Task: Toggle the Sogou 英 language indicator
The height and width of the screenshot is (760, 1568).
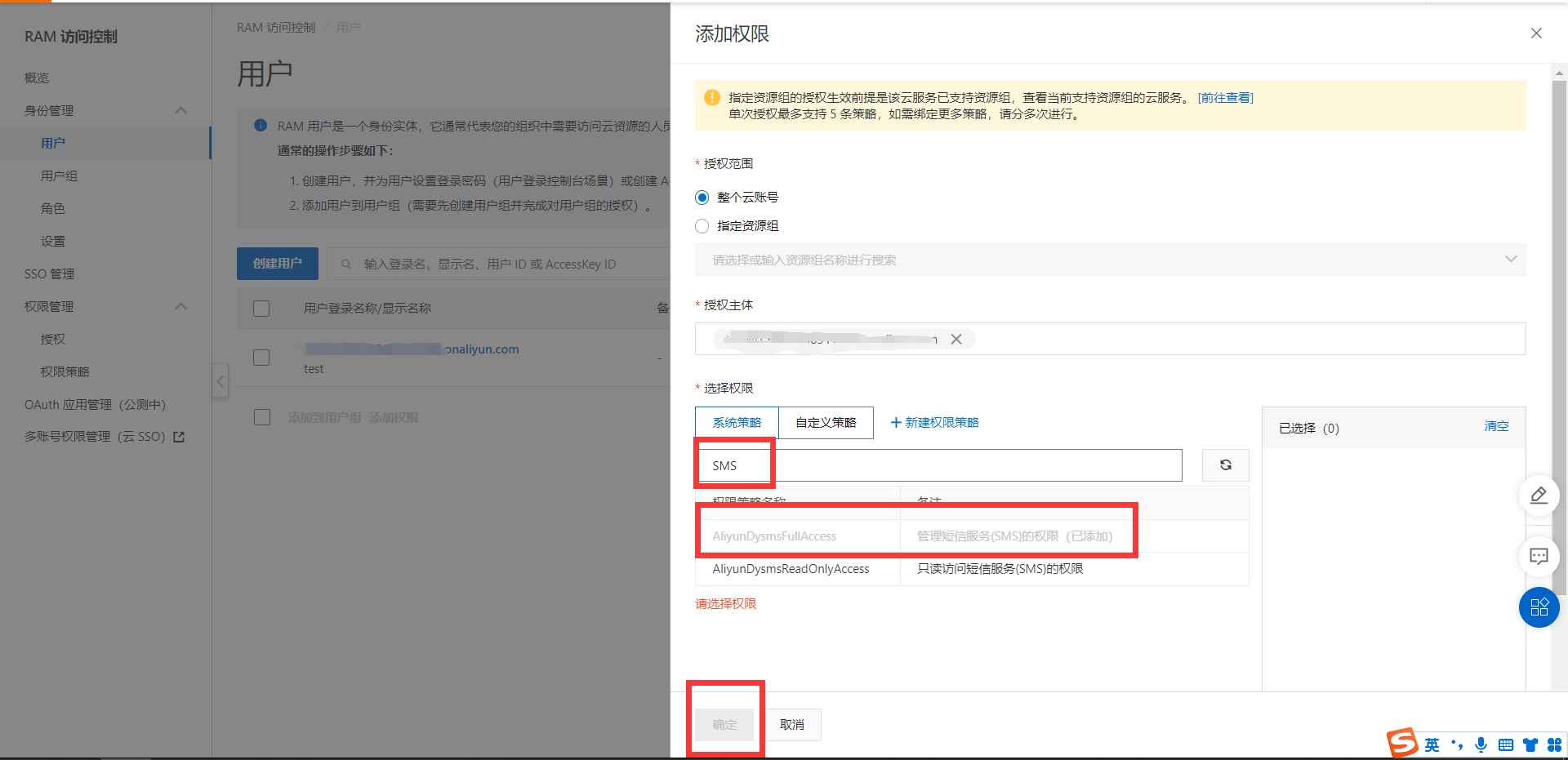Action: pyautogui.click(x=1432, y=744)
